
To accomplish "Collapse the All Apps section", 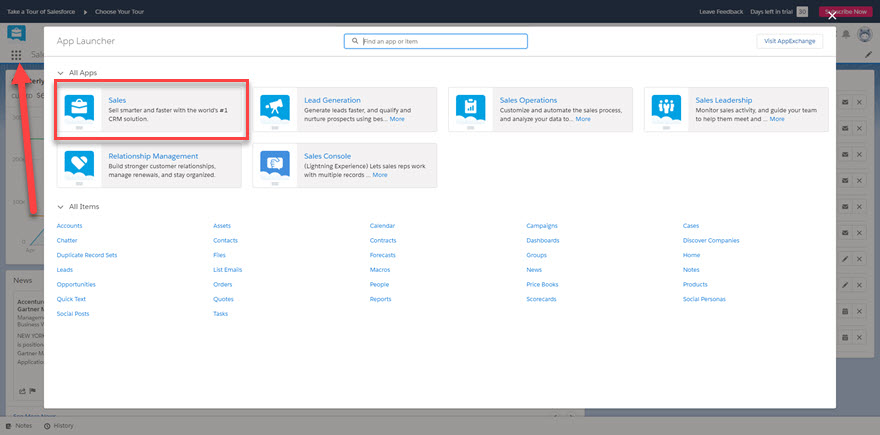I will [60, 73].
